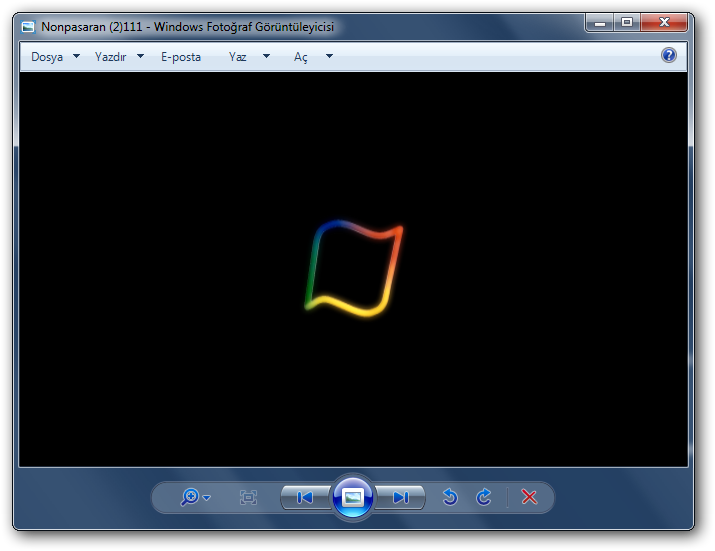
Task: Expand the Yaz dropdown arrow
Action: pyautogui.click(x=266, y=56)
